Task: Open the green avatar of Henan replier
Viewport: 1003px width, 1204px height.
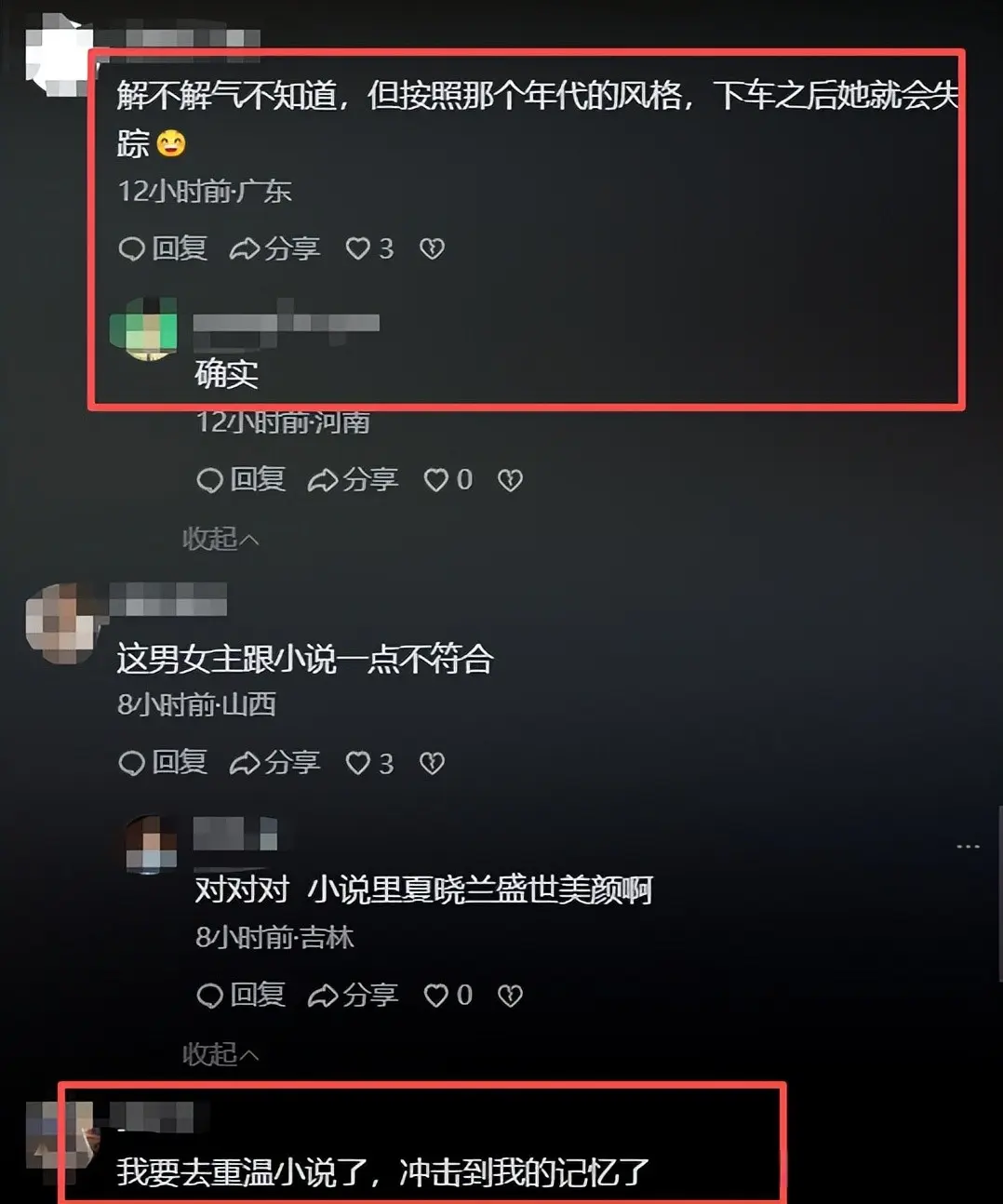Action: [144, 329]
